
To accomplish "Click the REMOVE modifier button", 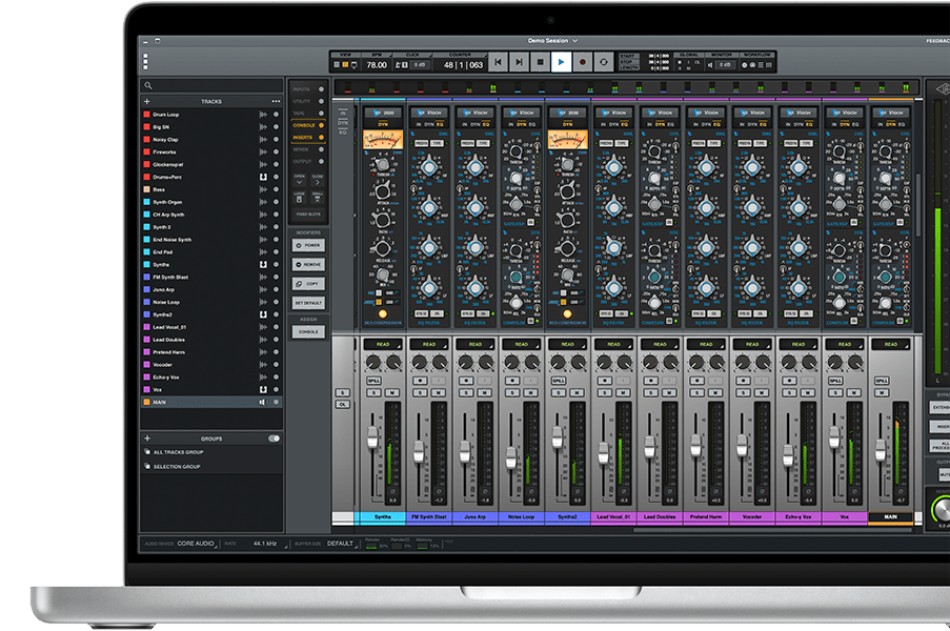I will [x=308, y=264].
